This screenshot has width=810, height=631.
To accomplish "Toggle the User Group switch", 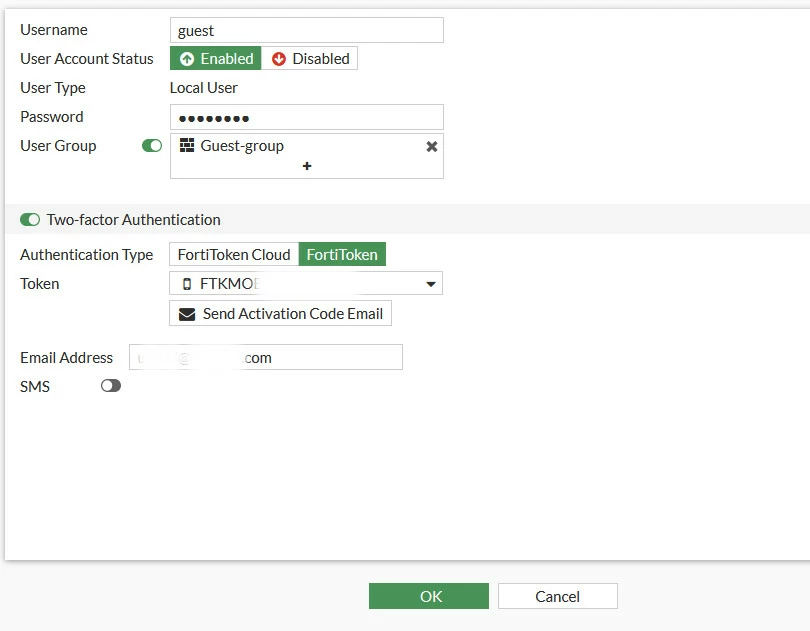I will coord(152,146).
